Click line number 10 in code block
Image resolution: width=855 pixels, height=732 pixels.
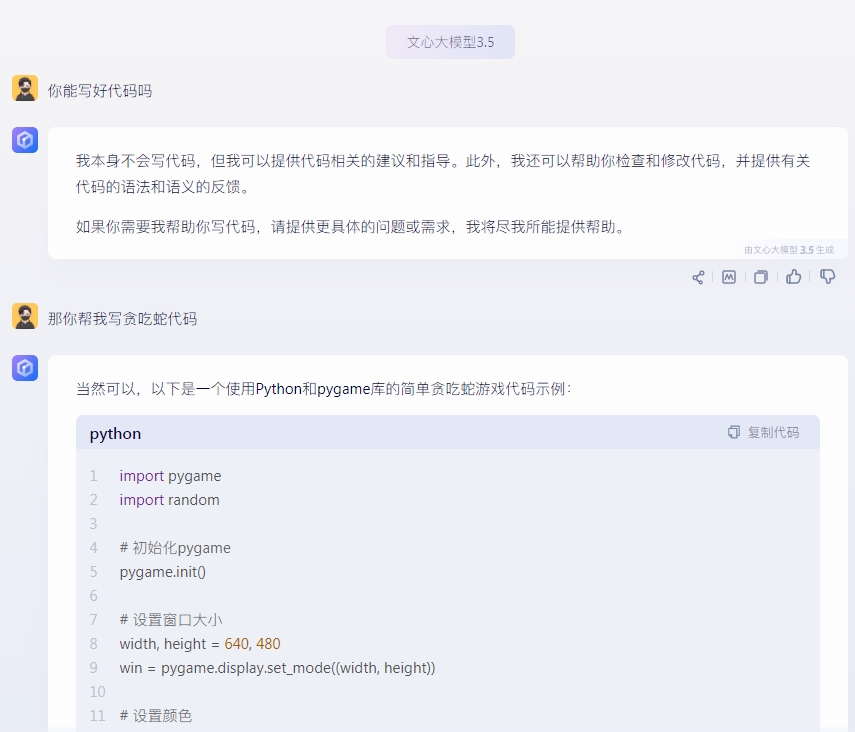[97, 692]
